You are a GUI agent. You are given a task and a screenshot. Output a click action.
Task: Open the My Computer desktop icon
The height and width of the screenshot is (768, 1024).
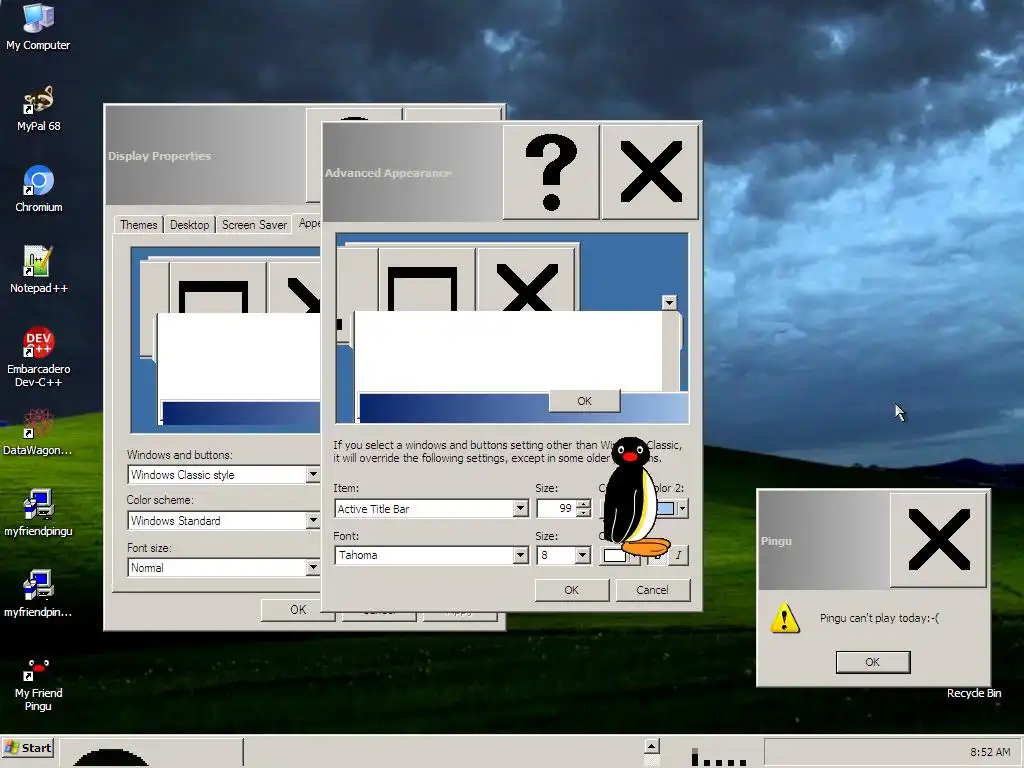[38, 27]
